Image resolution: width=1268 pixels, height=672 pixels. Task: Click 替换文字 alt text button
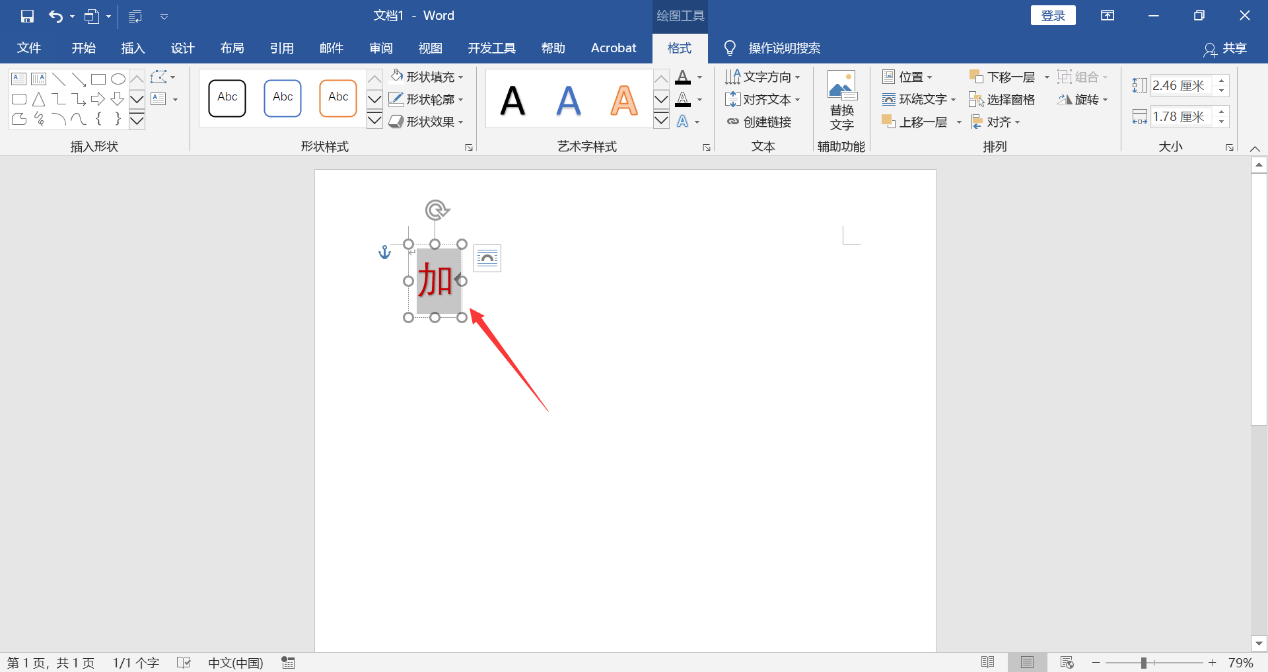tap(842, 101)
